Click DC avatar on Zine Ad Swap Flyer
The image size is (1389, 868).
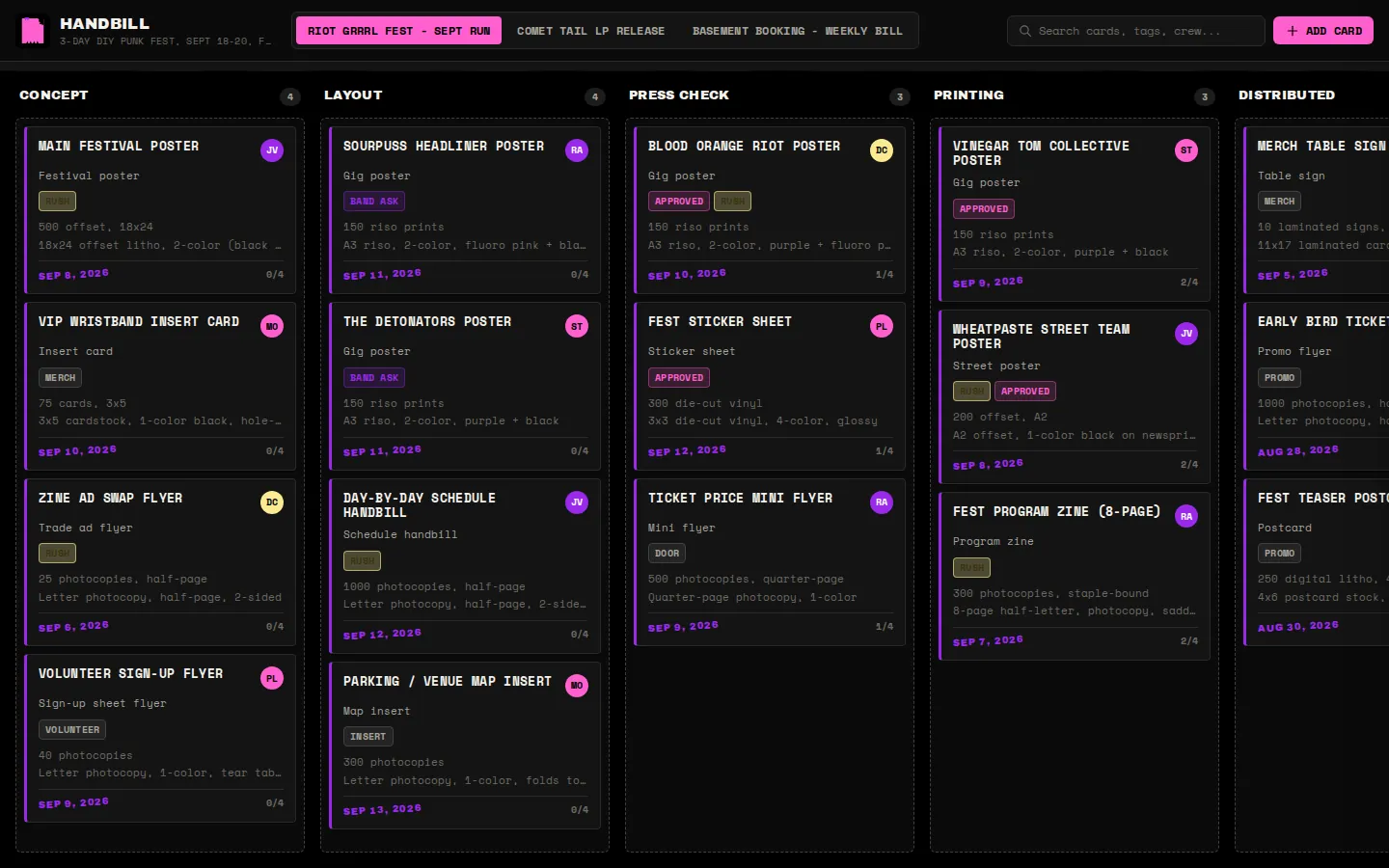point(272,502)
